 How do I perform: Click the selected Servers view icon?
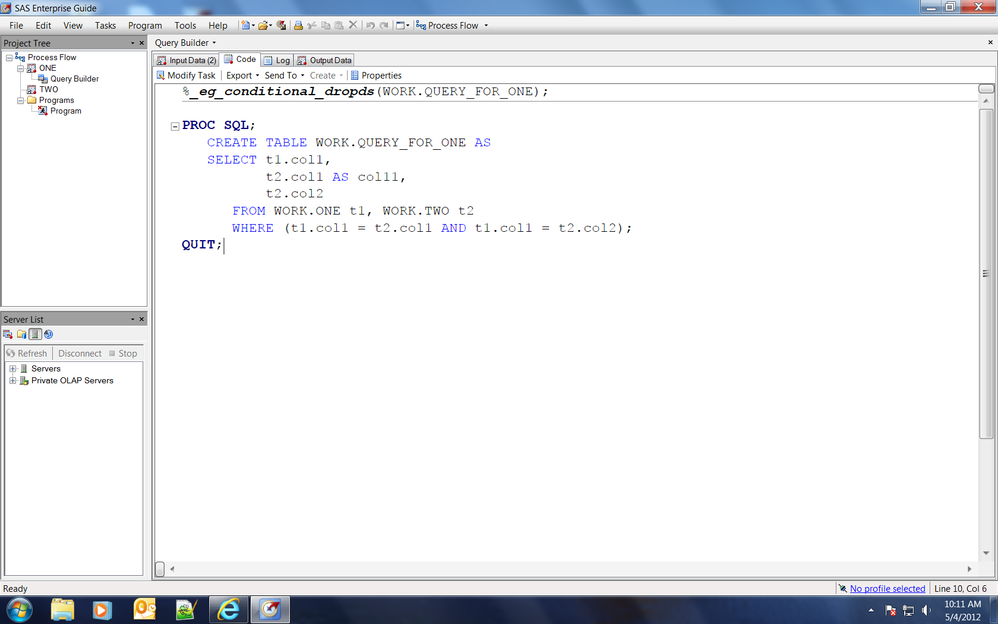pos(35,334)
